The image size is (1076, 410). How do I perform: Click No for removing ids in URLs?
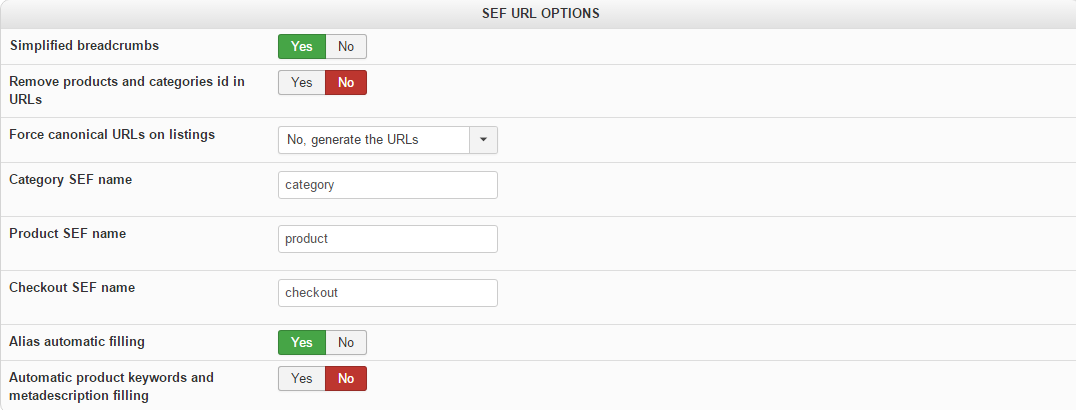(x=346, y=83)
